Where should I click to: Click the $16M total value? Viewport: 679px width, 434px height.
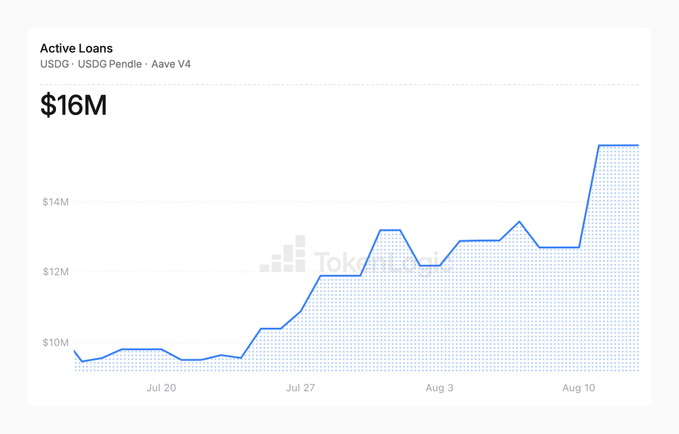pos(74,105)
